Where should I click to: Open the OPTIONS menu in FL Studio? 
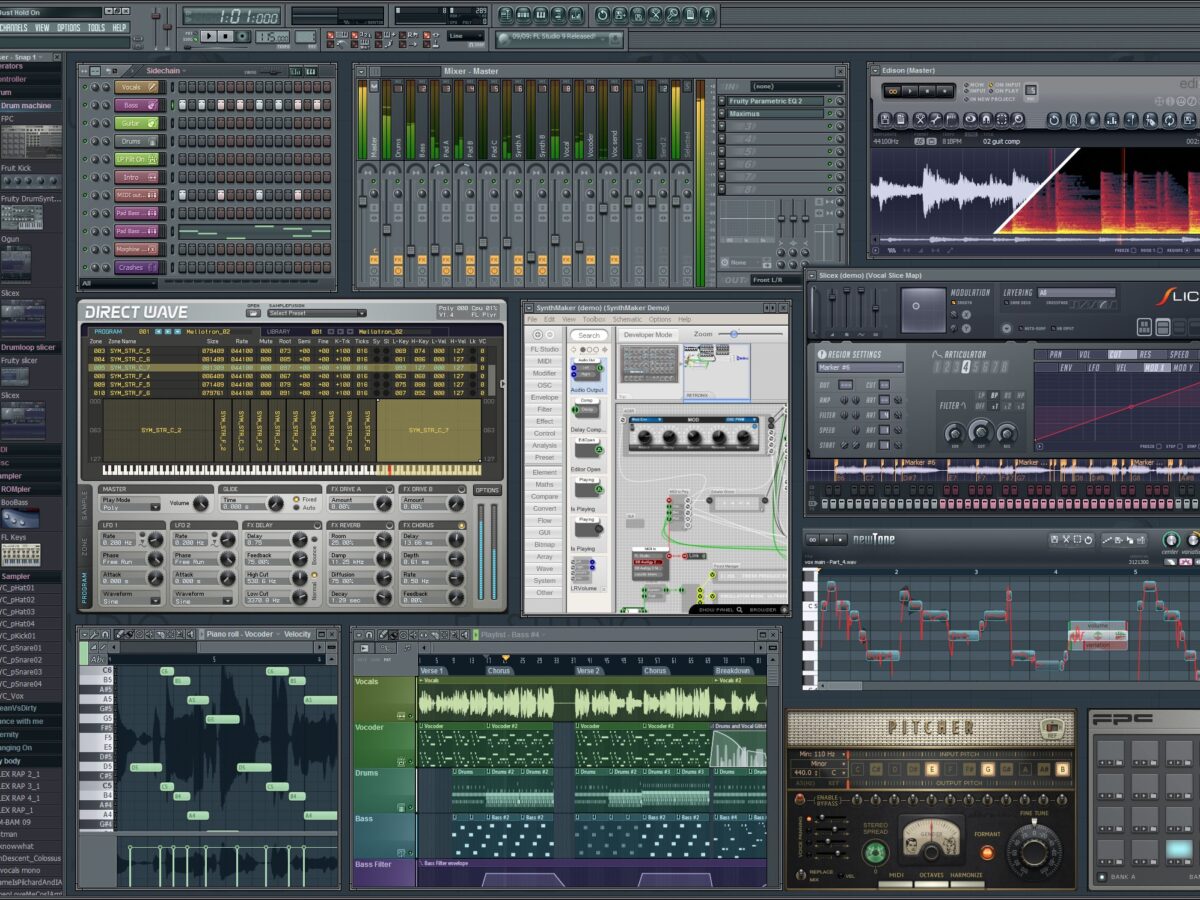(69, 28)
